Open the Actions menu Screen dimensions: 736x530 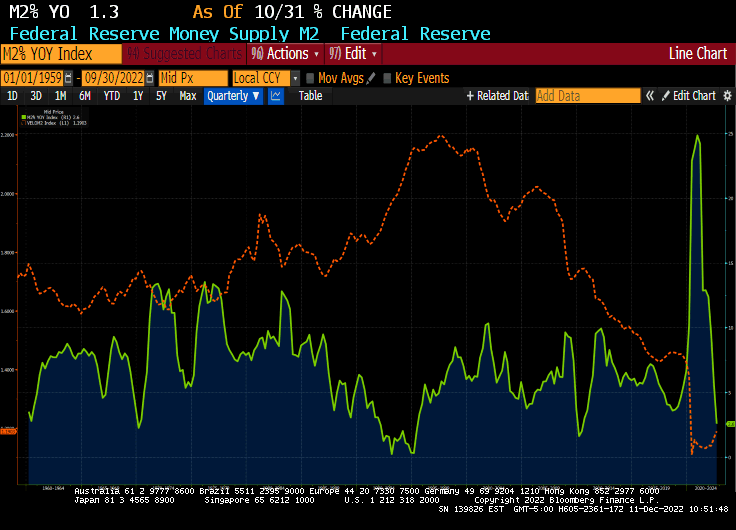[x=286, y=53]
